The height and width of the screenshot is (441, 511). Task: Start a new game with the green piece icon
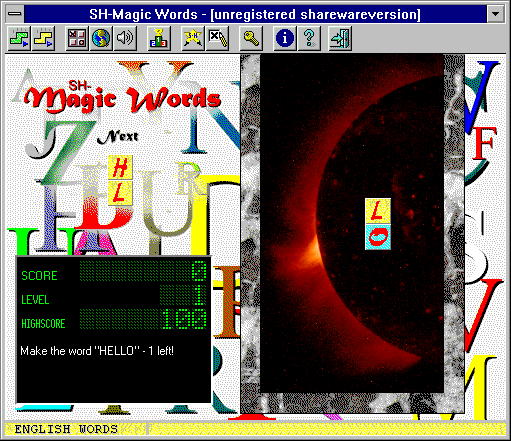point(19,39)
